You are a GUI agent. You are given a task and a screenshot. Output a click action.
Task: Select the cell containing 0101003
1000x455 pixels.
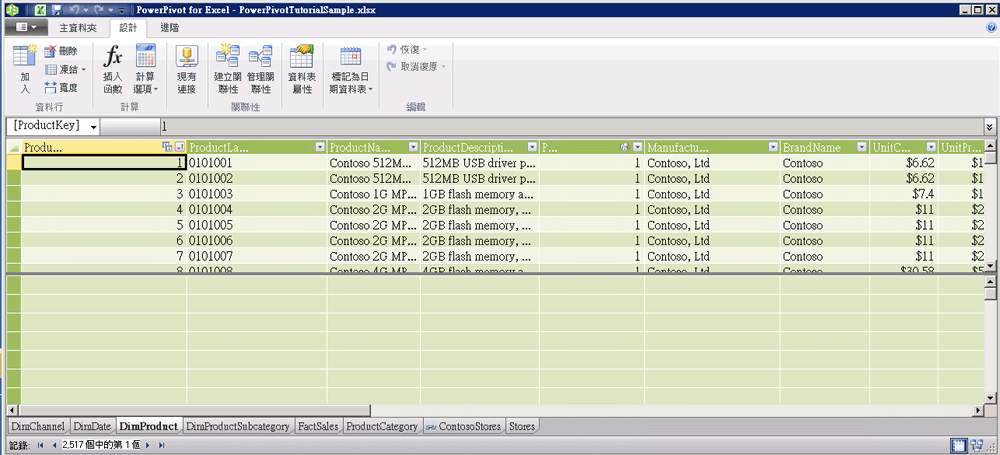[x=257, y=194]
